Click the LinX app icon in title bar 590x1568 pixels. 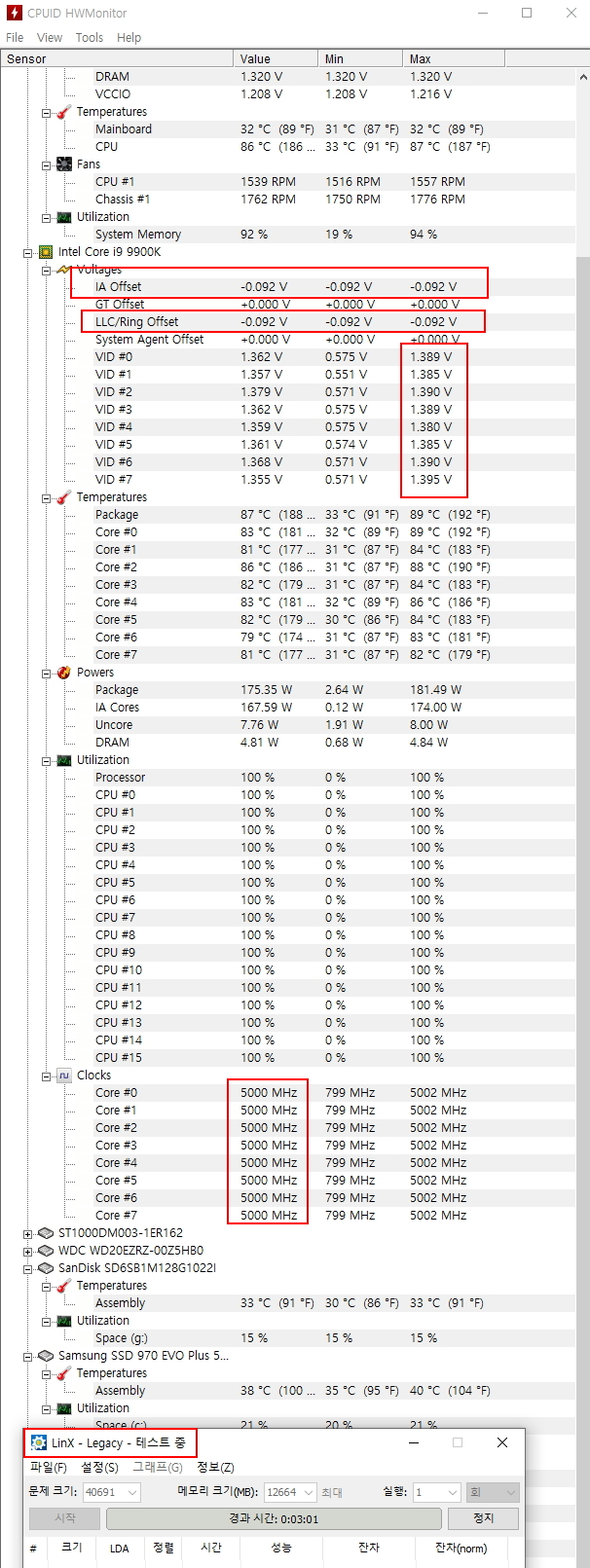[x=39, y=1442]
